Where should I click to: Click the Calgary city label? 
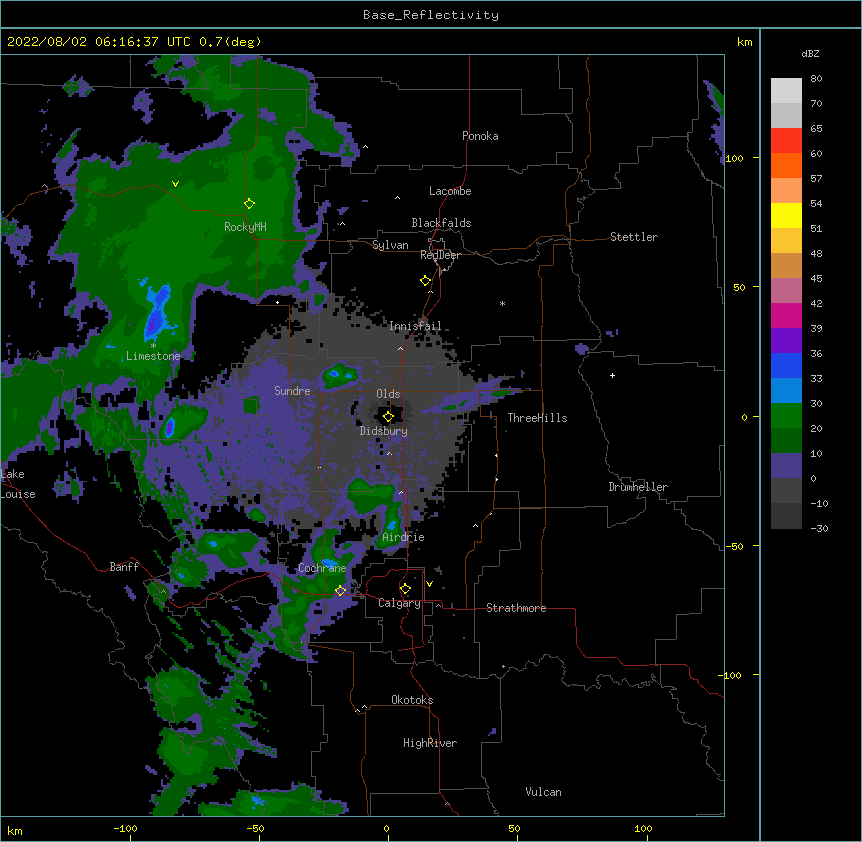400,603
